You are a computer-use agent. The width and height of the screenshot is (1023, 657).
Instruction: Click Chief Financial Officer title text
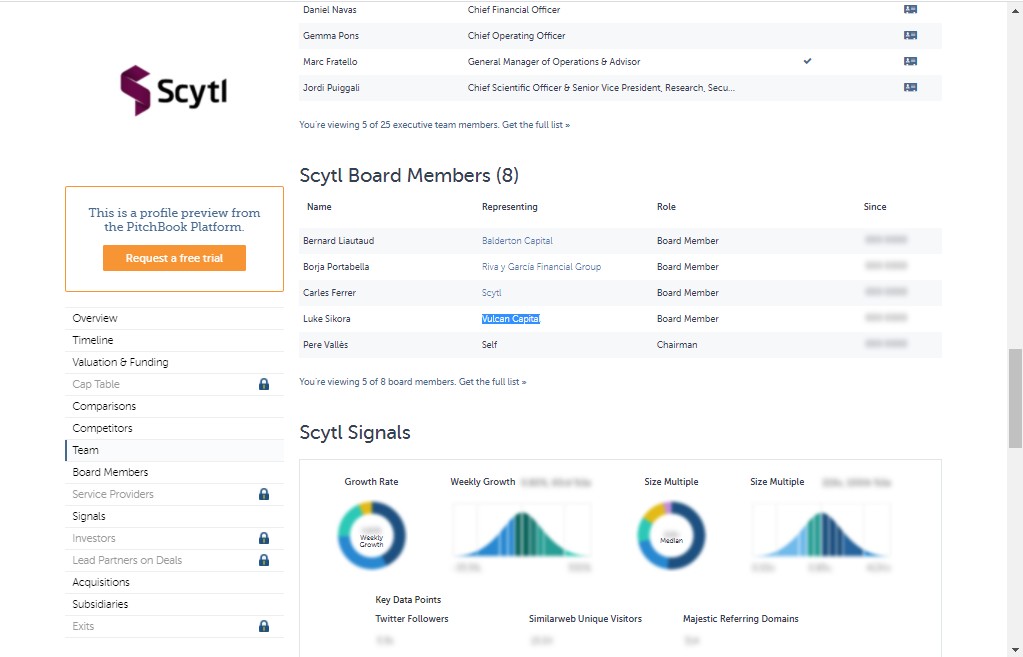tap(513, 10)
